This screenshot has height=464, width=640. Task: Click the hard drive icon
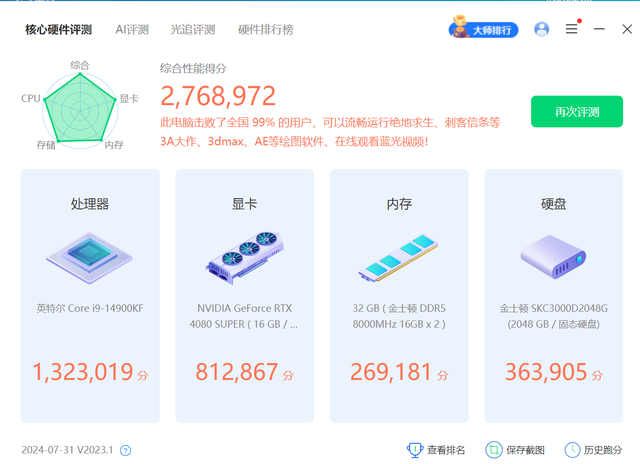553,257
